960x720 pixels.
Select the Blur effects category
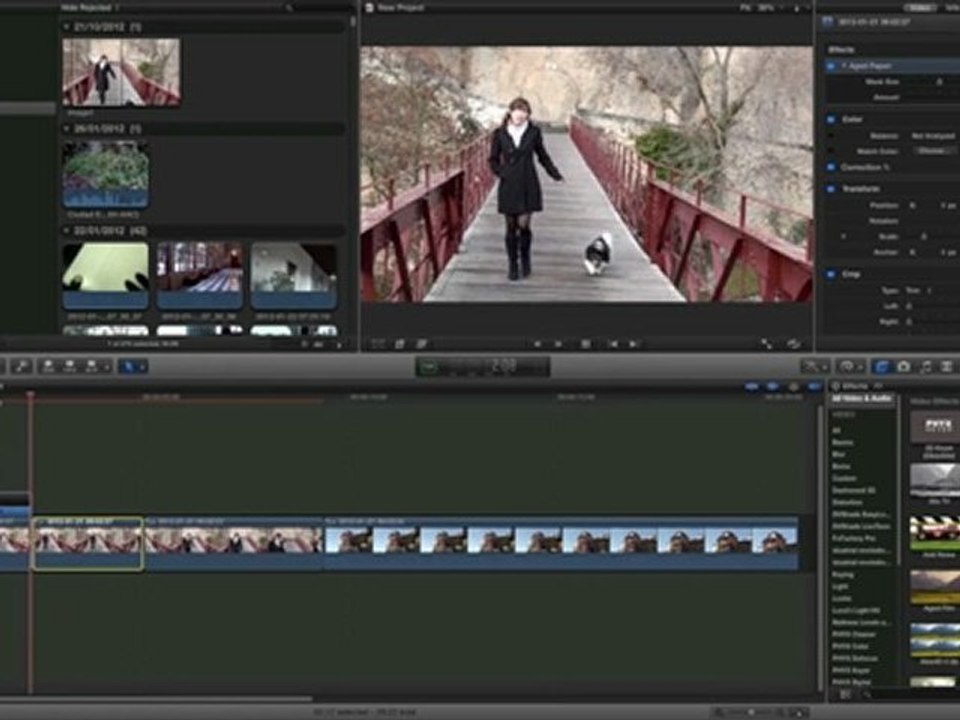839,453
